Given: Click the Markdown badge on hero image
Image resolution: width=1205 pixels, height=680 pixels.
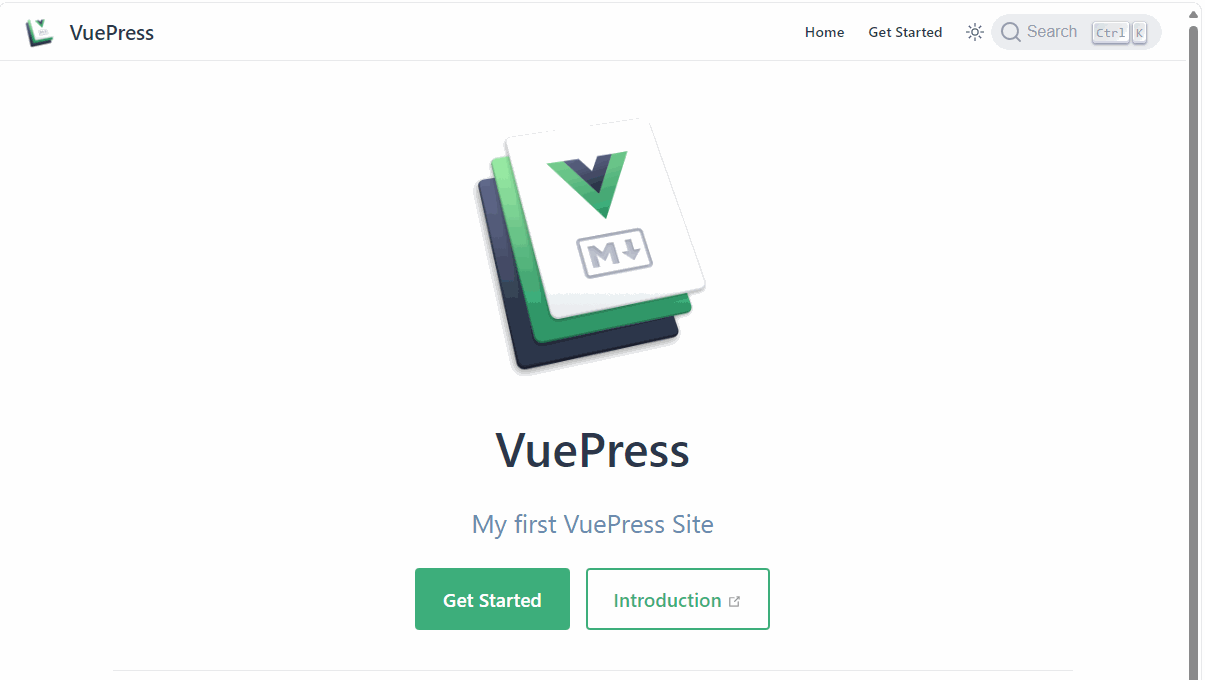Looking at the screenshot, I should [614, 253].
